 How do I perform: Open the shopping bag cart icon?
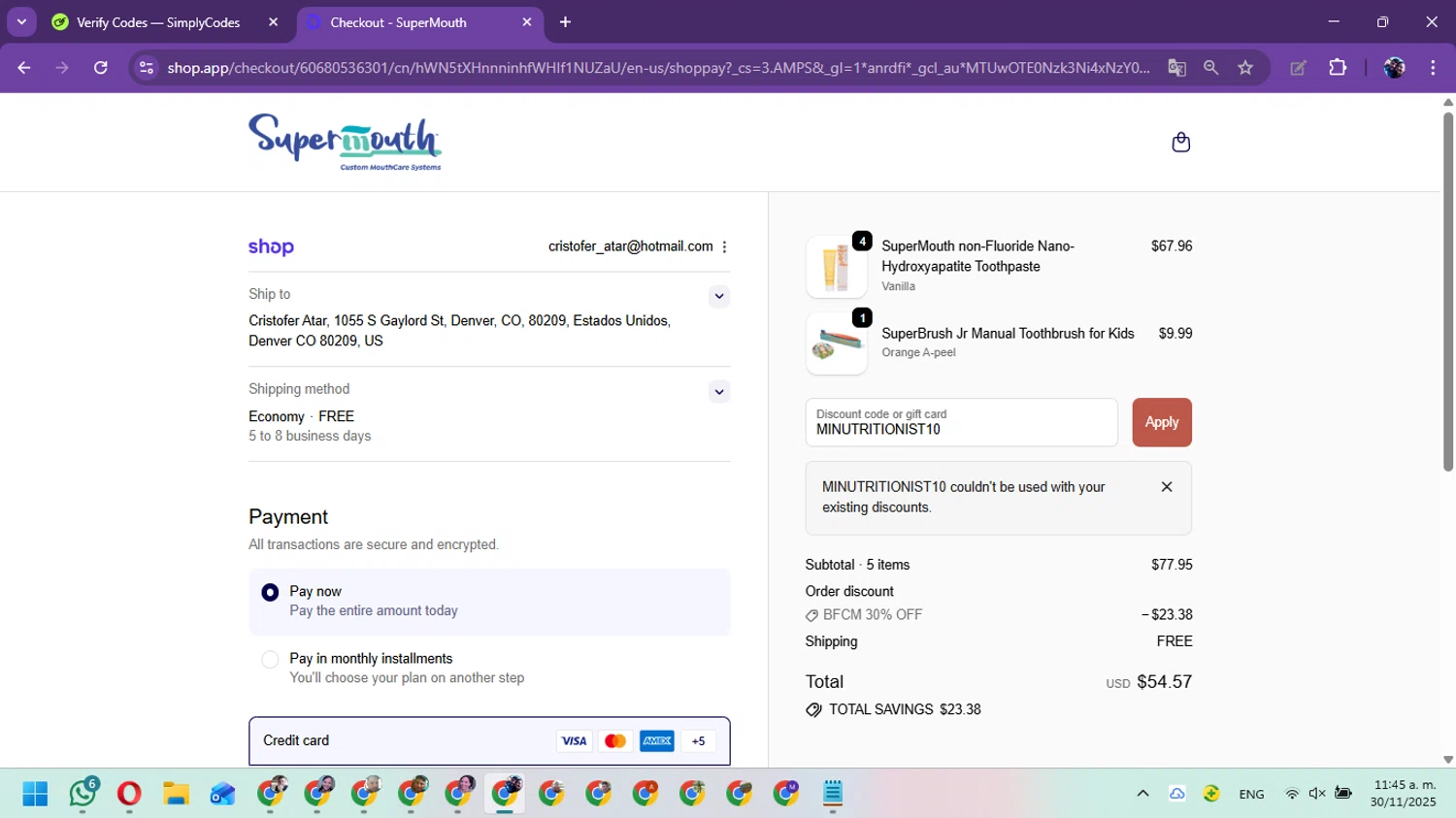coord(1180,143)
